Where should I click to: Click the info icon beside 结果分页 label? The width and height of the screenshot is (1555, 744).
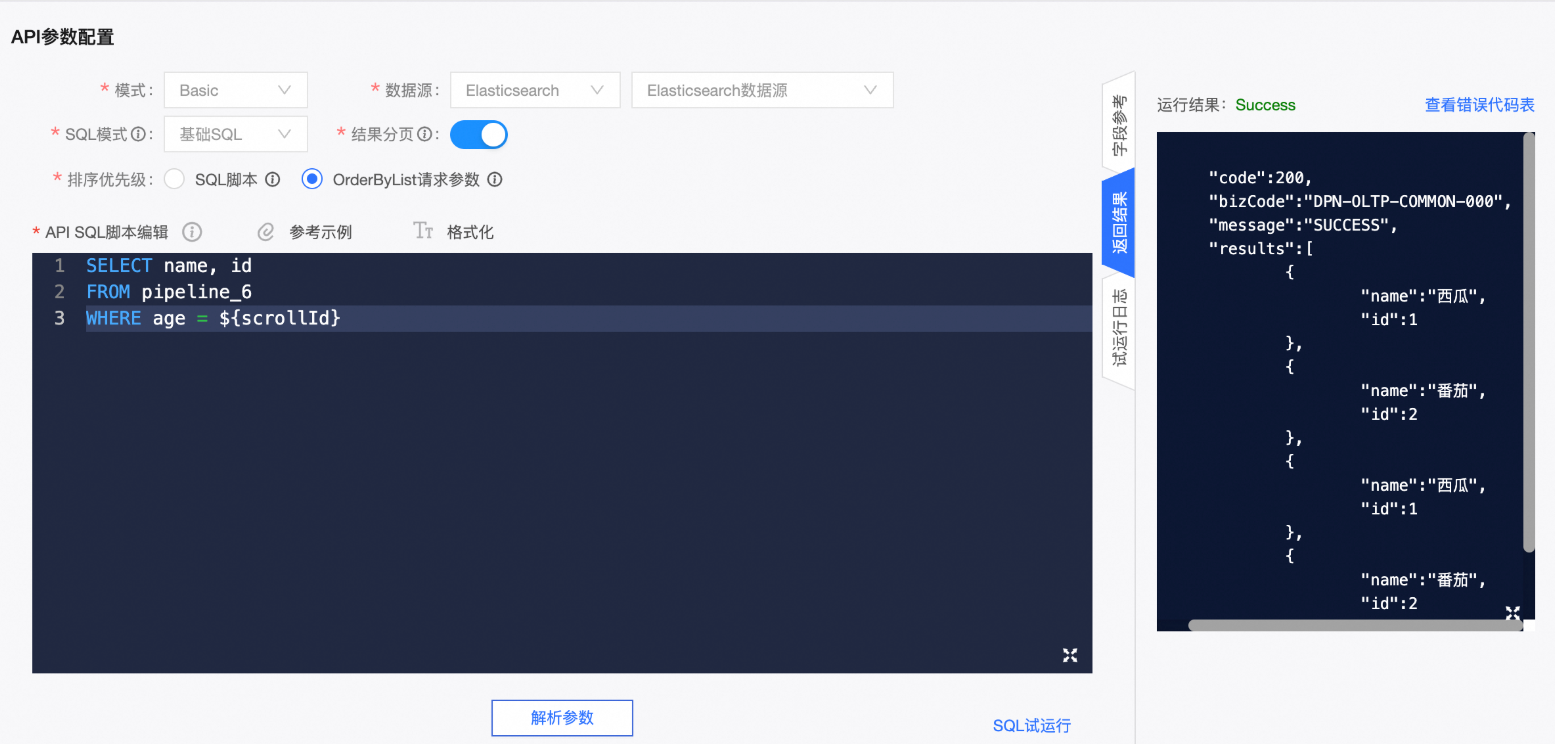[x=424, y=134]
